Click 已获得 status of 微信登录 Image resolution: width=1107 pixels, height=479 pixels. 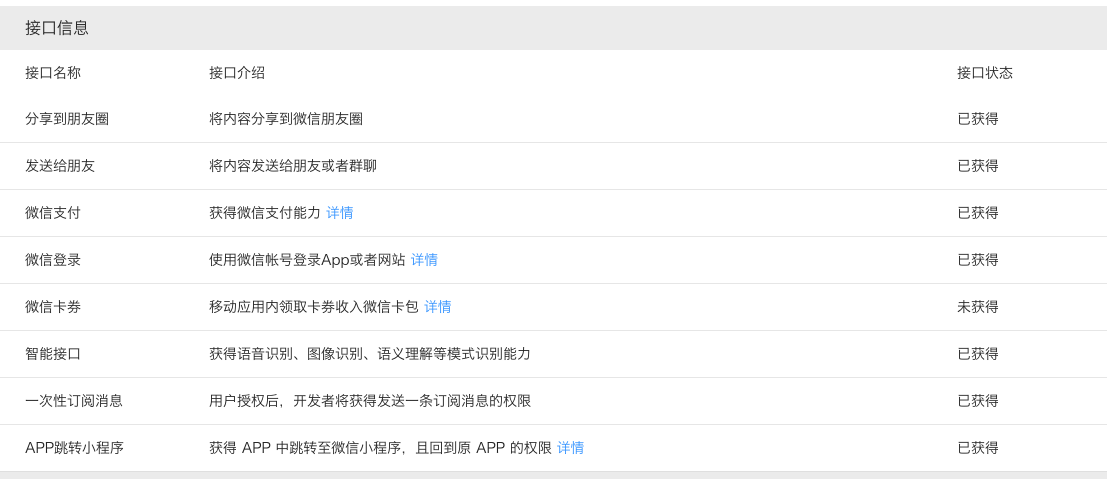pos(978,260)
